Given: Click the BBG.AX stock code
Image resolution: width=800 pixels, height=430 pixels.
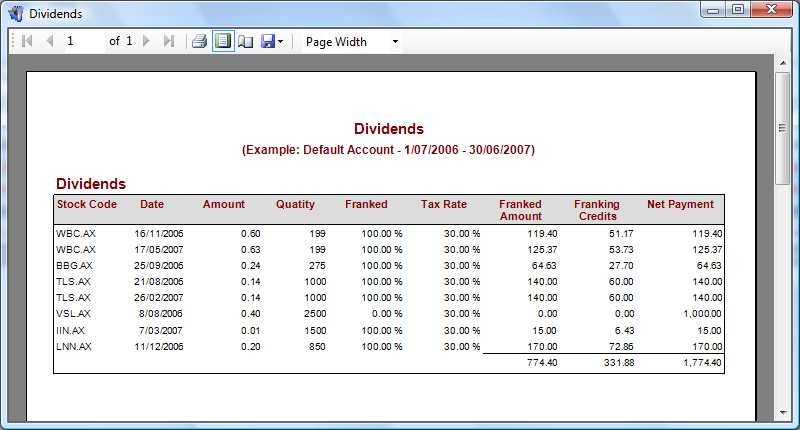Looking at the screenshot, I should [74, 266].
